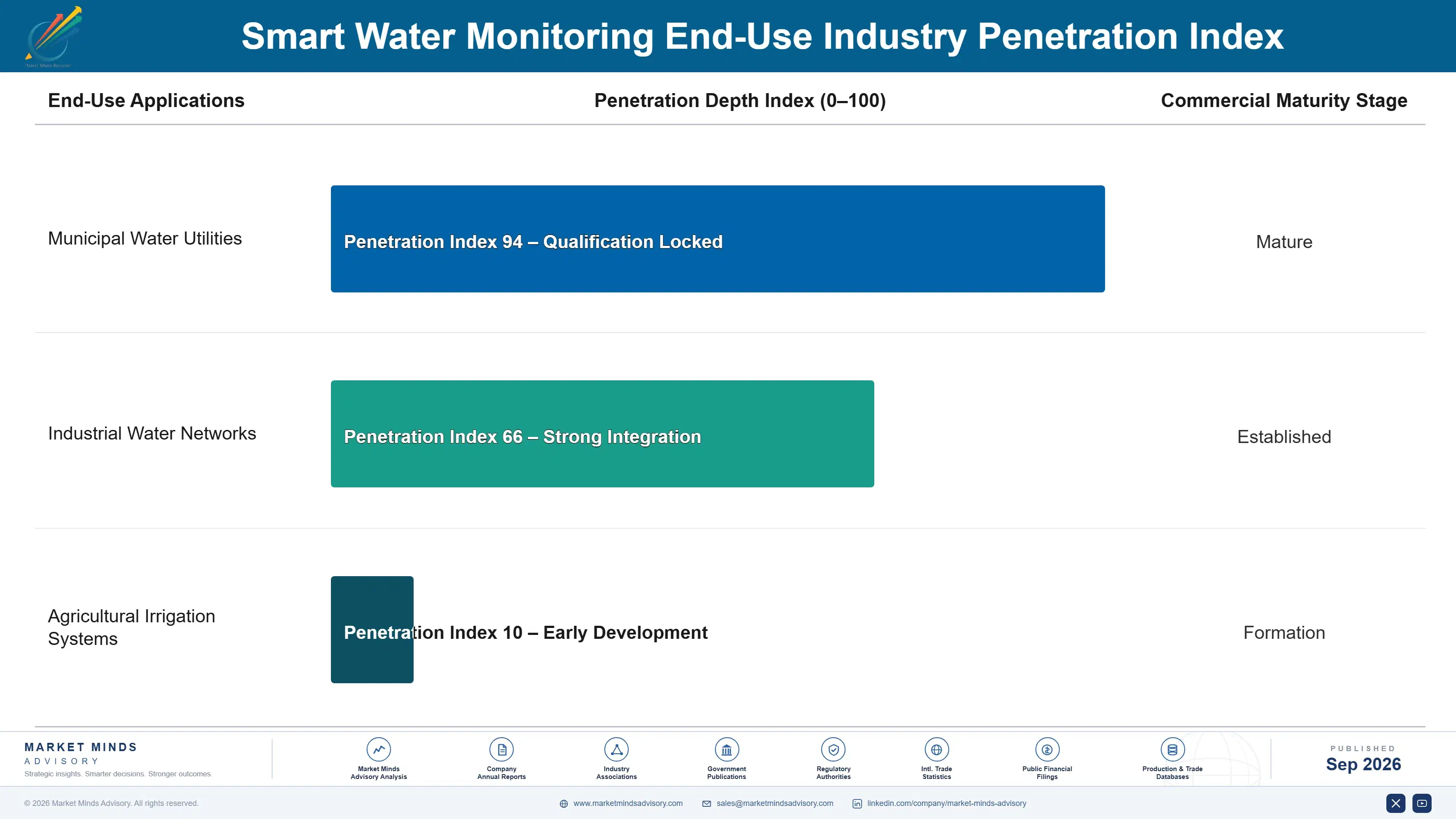Image resolution: width=1456 pixels, height=819 pixels.
Task: Click the LinkedIn icon in footer
Action: 857,804
